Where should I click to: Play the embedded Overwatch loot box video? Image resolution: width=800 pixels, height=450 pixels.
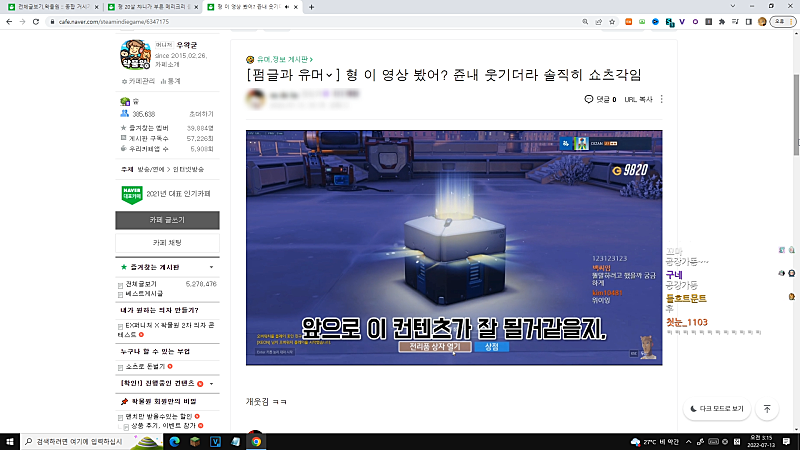[x=454, y=247]
